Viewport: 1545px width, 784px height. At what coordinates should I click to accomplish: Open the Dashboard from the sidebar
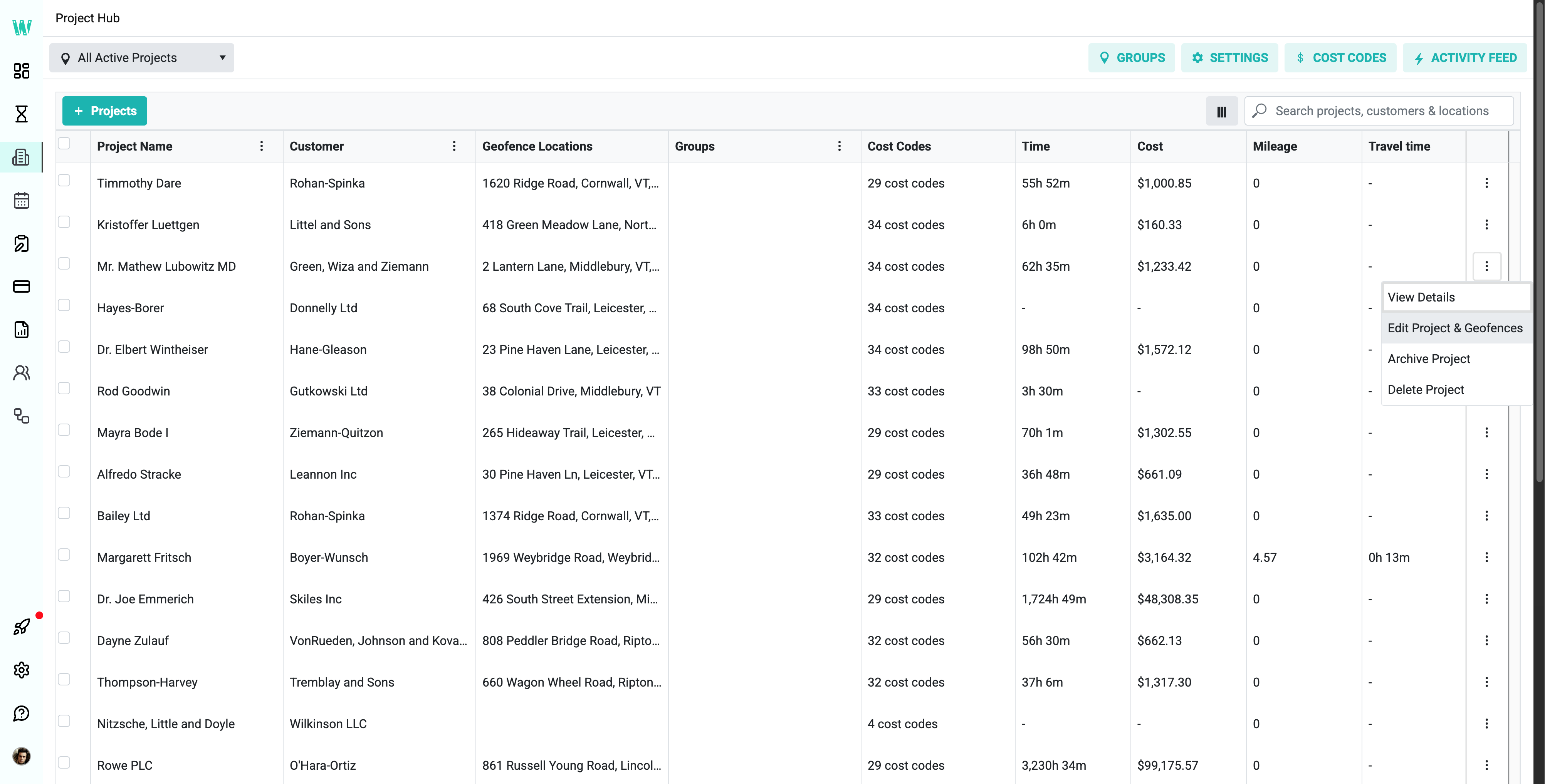pyautogui.click(x=22, y=71)
